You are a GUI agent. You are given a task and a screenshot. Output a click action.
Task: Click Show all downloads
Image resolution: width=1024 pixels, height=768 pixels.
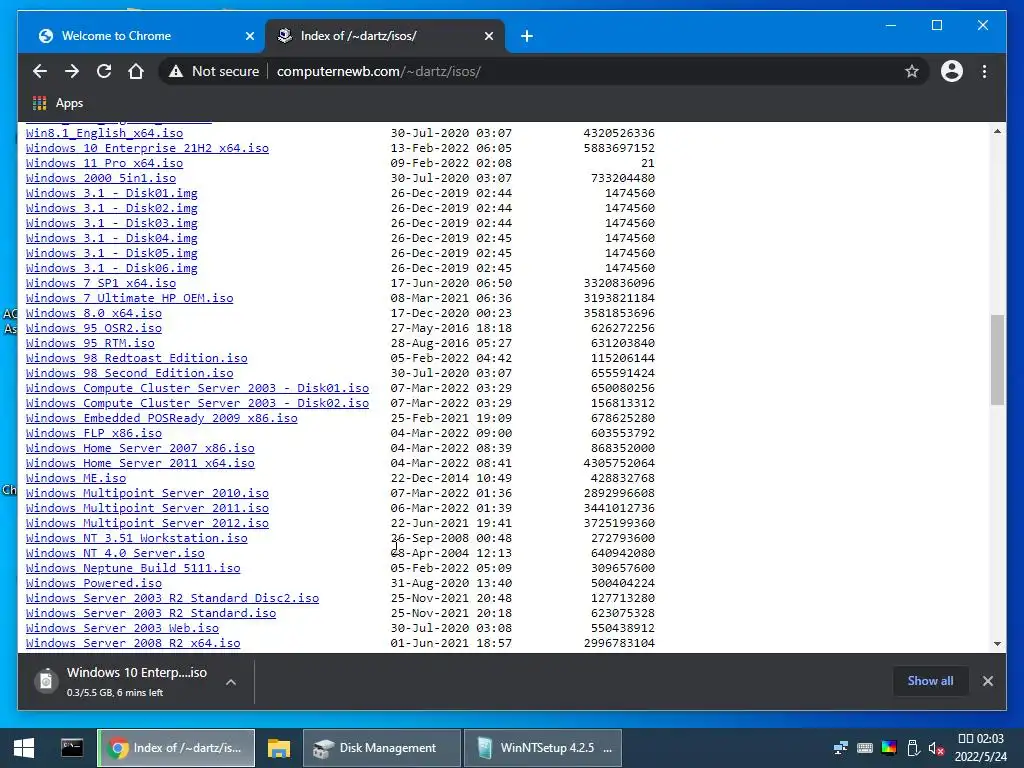[x=930, y=681]
